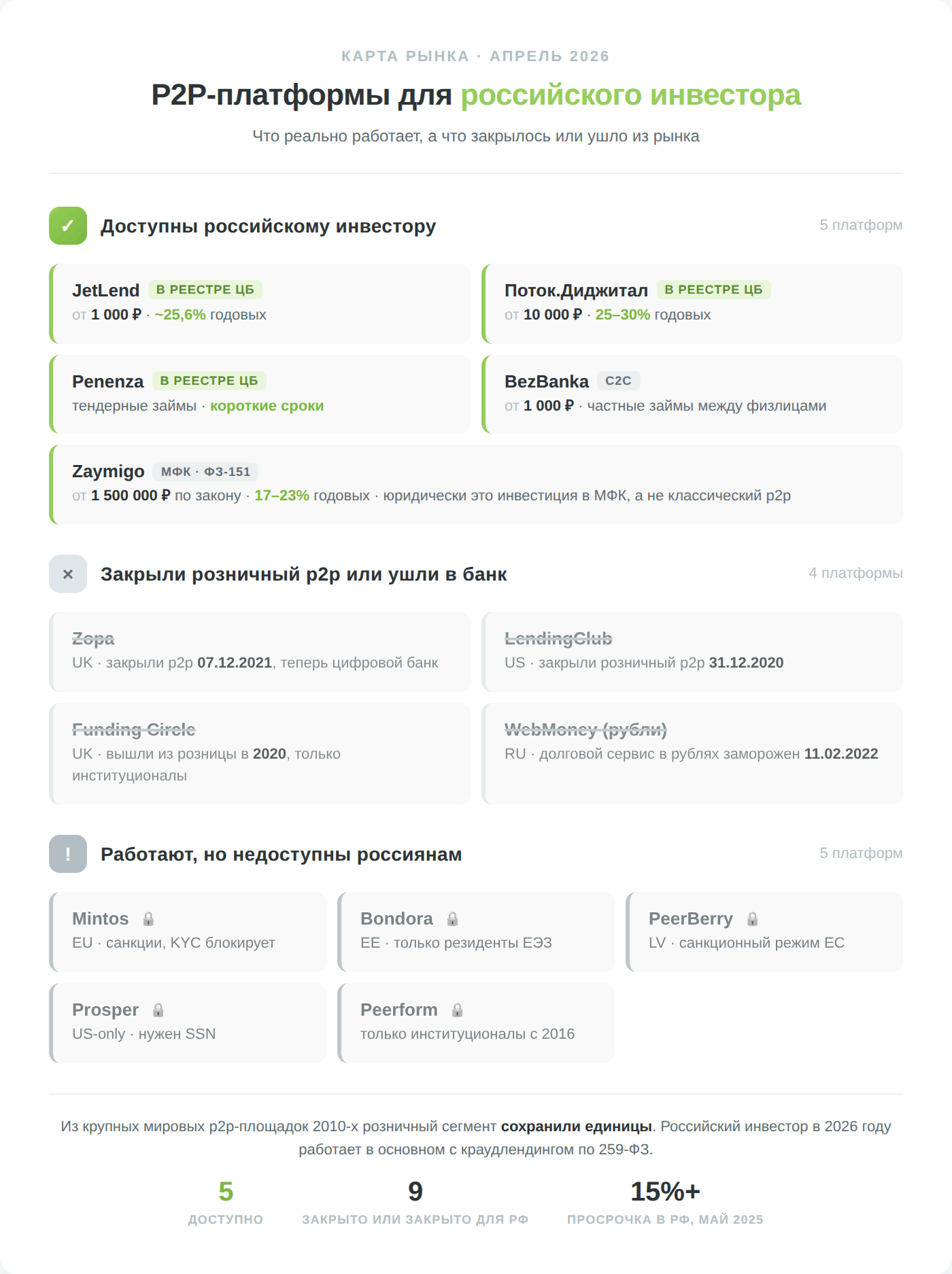
Task: Select the Penenza 'В РЕЕСТРЕ ЦБ' badge
Action: pos(209,381)
